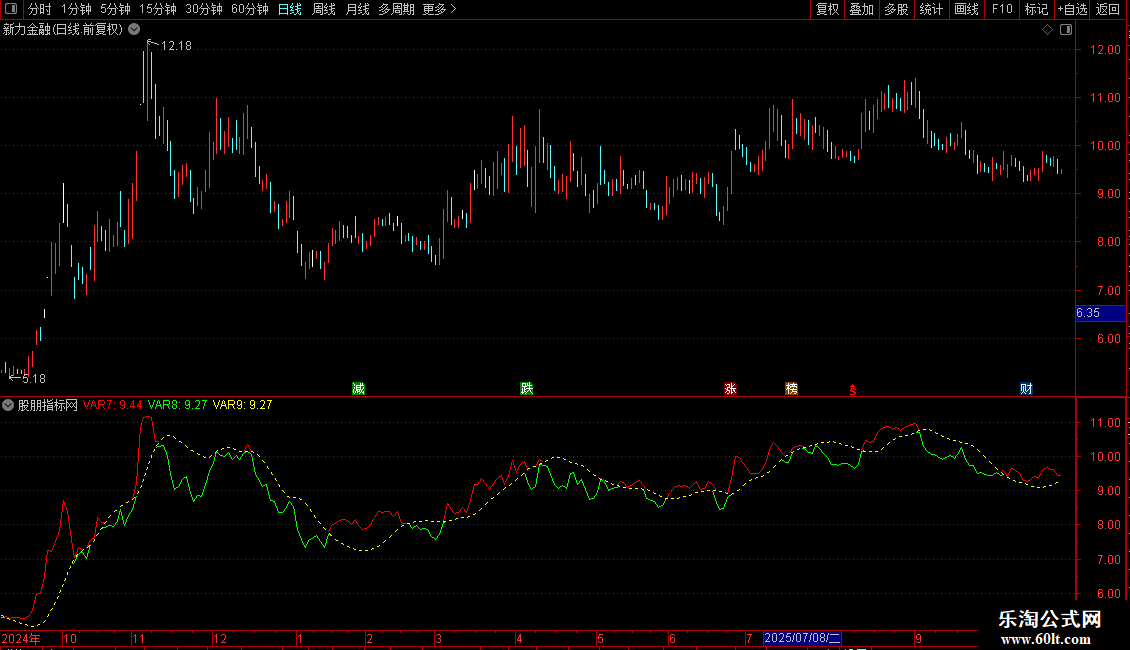
Task: Click the red 涨 event marker
Action: click(730, 388)
